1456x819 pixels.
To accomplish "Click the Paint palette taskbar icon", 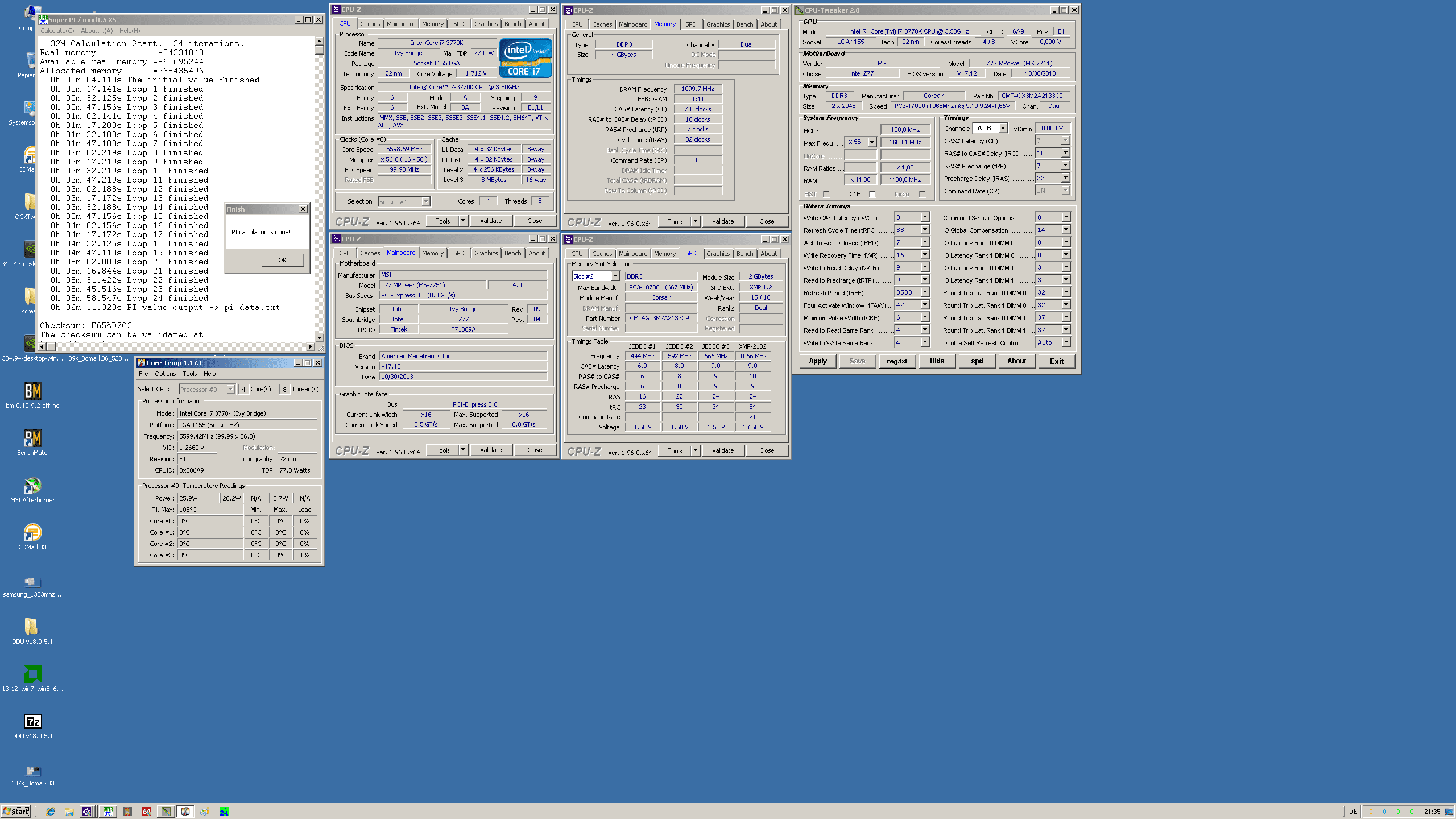I will 205,812.
